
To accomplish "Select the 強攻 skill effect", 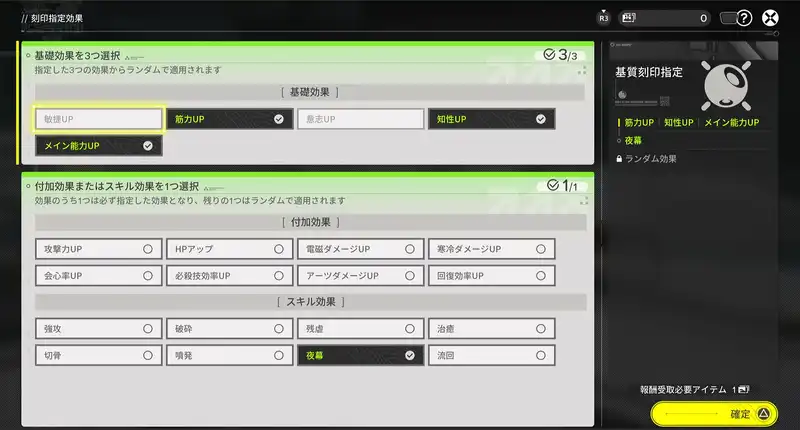I will pyautogui.click(x=99, y=328).
